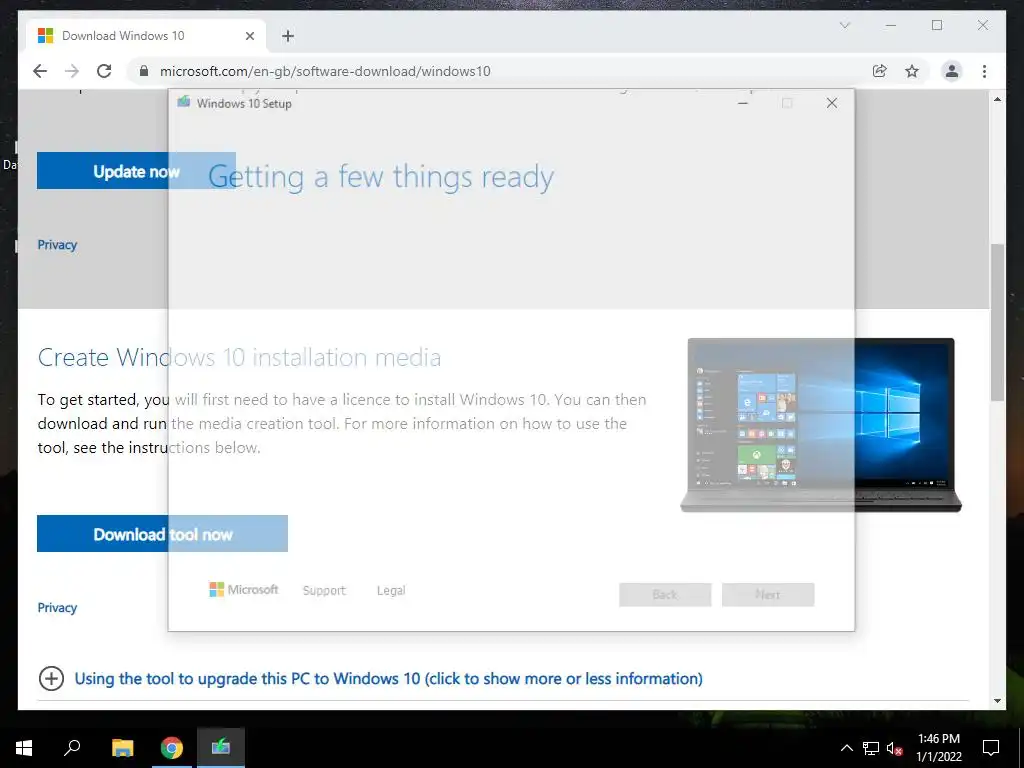Click Windows 10 Setup title bar icon
The image size is (1024, 768).
[x=184, y=102]
